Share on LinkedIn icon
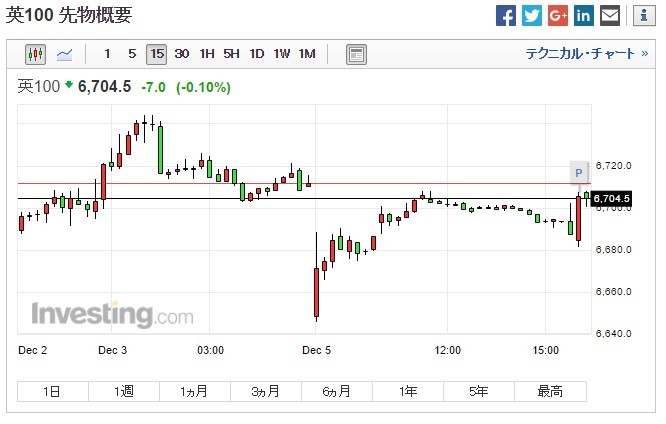The width and height of the screenshot is (666, 424). (x=584, y=16)
